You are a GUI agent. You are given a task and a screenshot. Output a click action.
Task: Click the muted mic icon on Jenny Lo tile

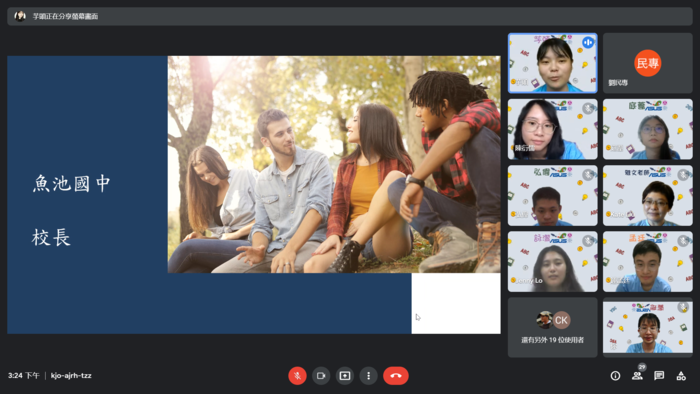coord(588,241)
